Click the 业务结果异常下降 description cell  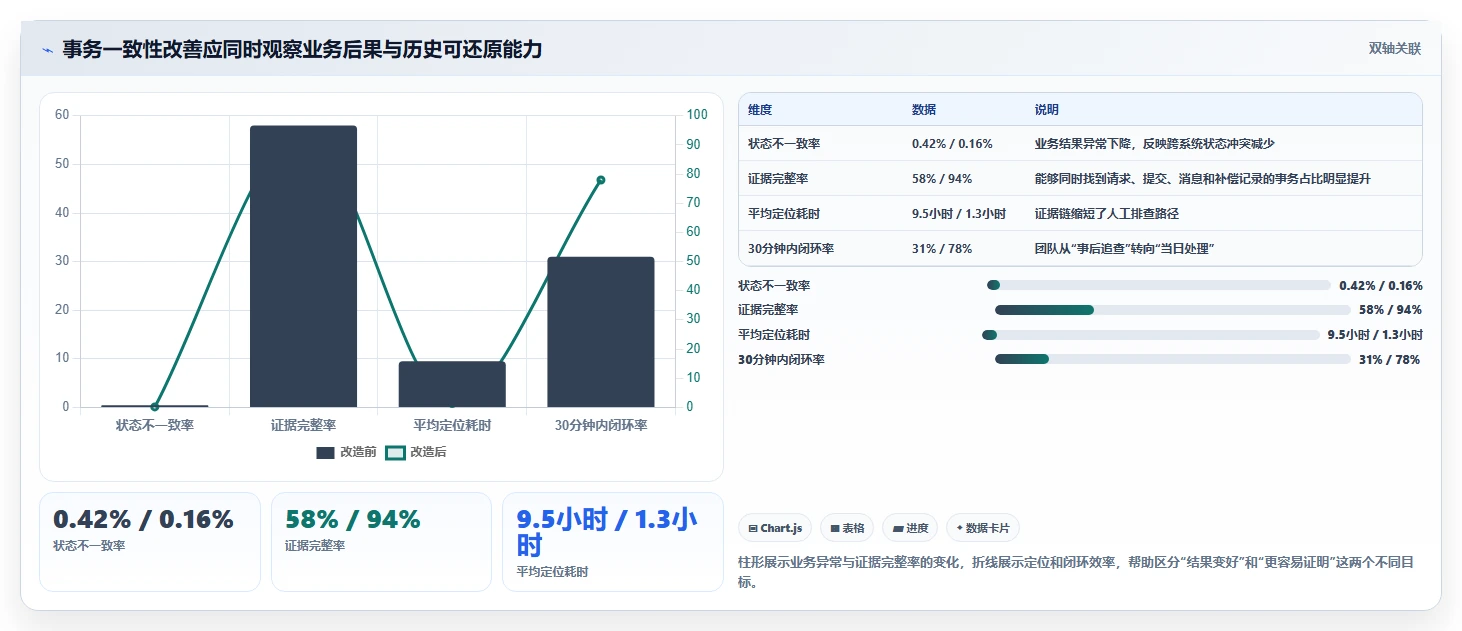[x=1155, y=144]
